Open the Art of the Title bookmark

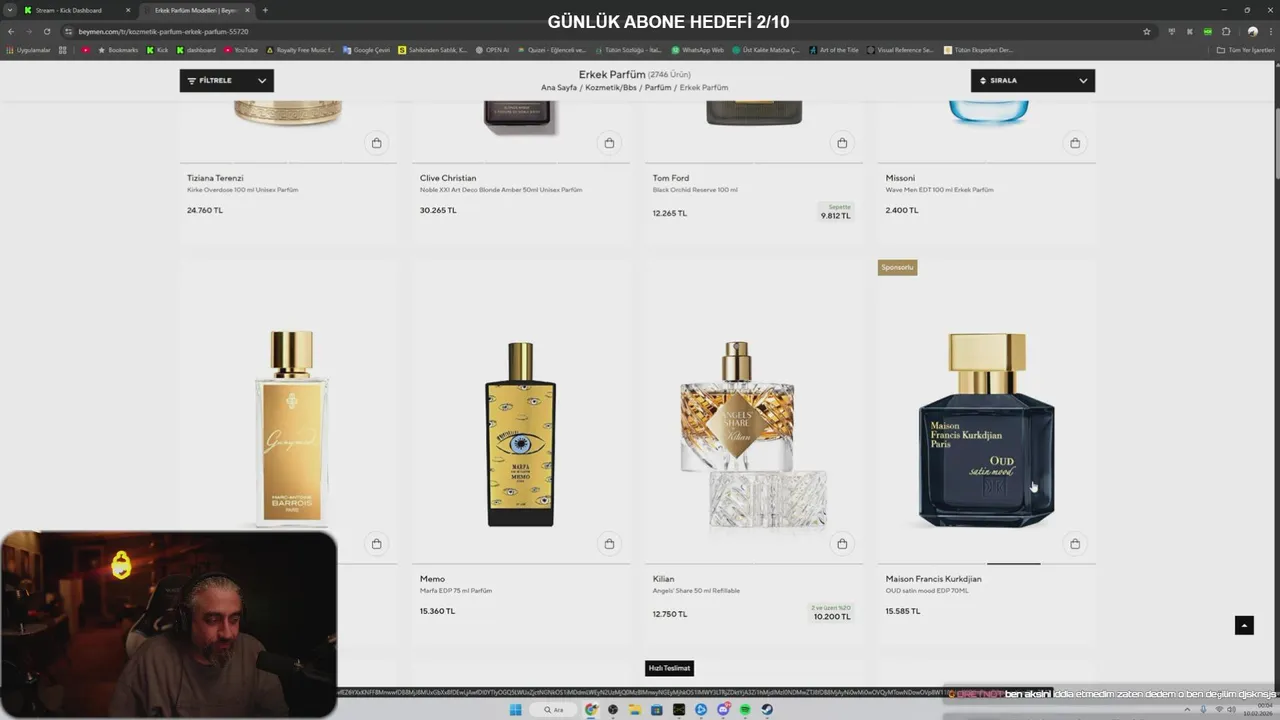pyautogui.click(x=834, y=50)
